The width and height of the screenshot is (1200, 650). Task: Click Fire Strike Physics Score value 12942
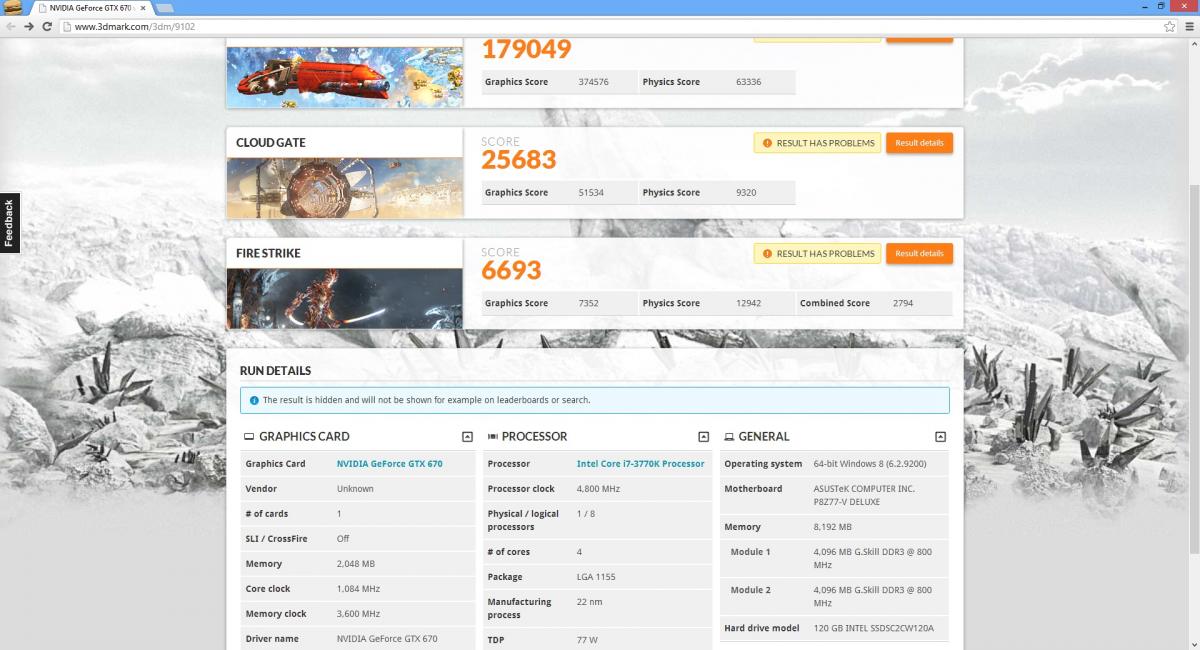point(748,303)
